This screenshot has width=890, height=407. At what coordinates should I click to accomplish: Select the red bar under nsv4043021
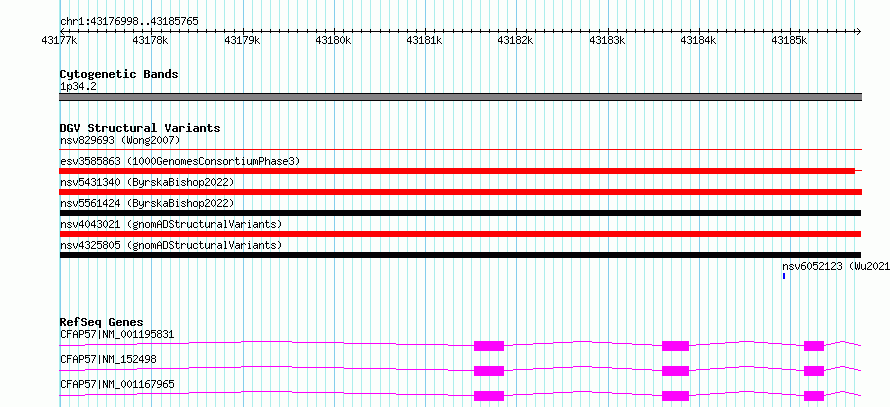click(x=460, y=234)
